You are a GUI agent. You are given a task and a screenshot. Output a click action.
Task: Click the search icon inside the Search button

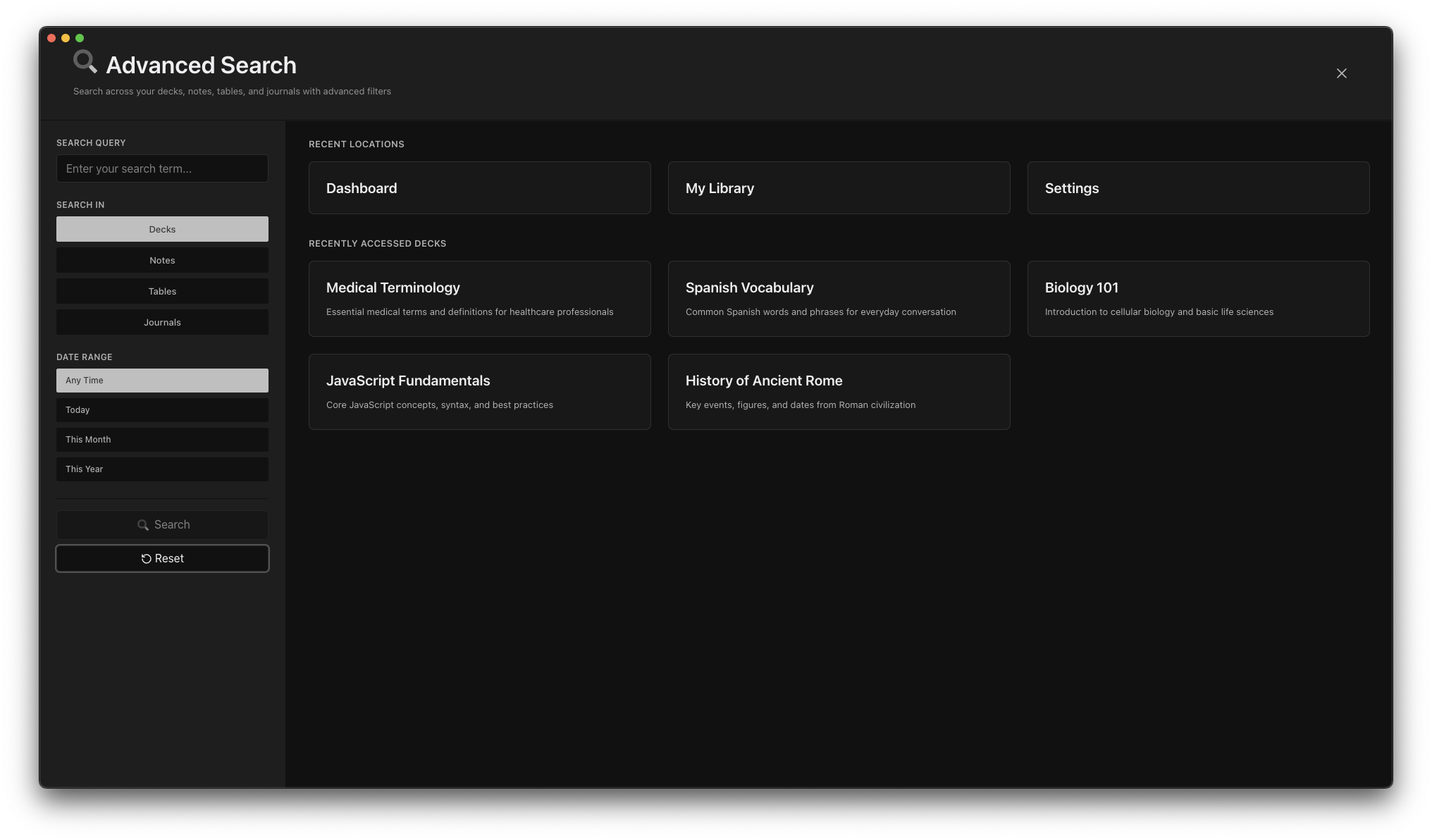[143, 524]
